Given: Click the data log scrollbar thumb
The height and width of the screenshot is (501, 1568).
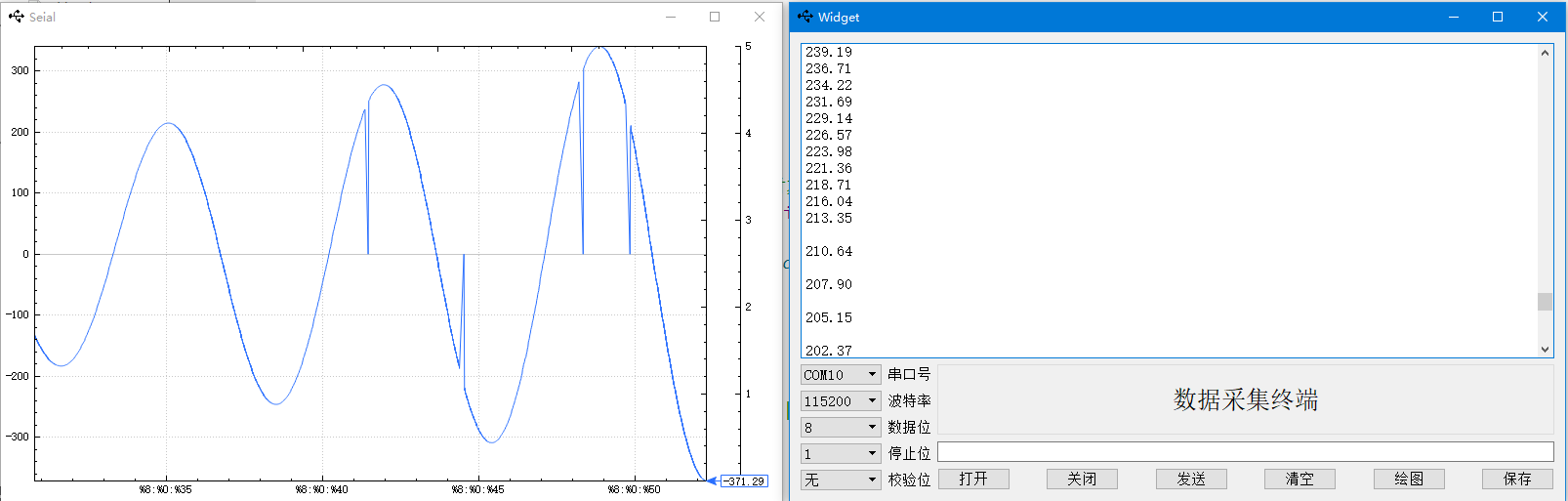Looking at the screenshot, I should [1545, 302].
